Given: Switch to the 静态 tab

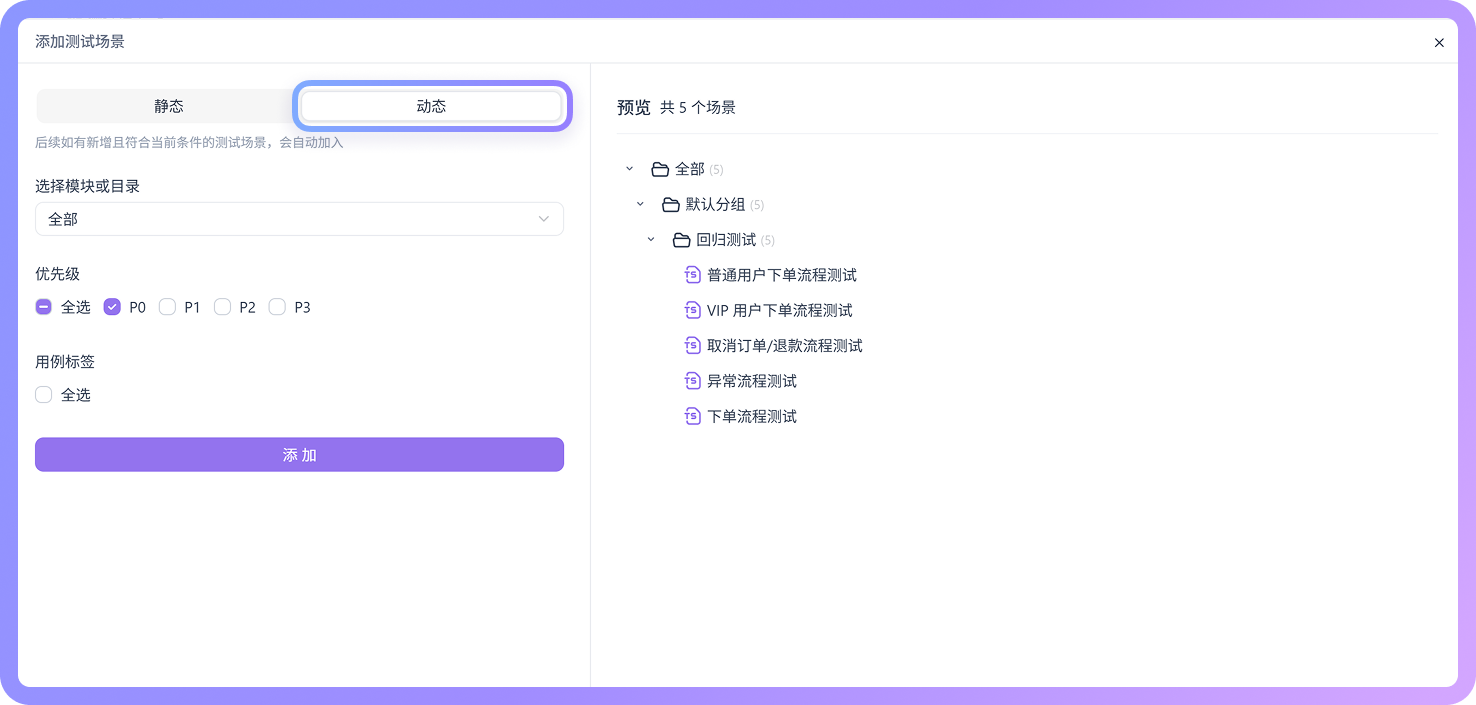Looking at the screenshot, I should (x=168, y=105).
